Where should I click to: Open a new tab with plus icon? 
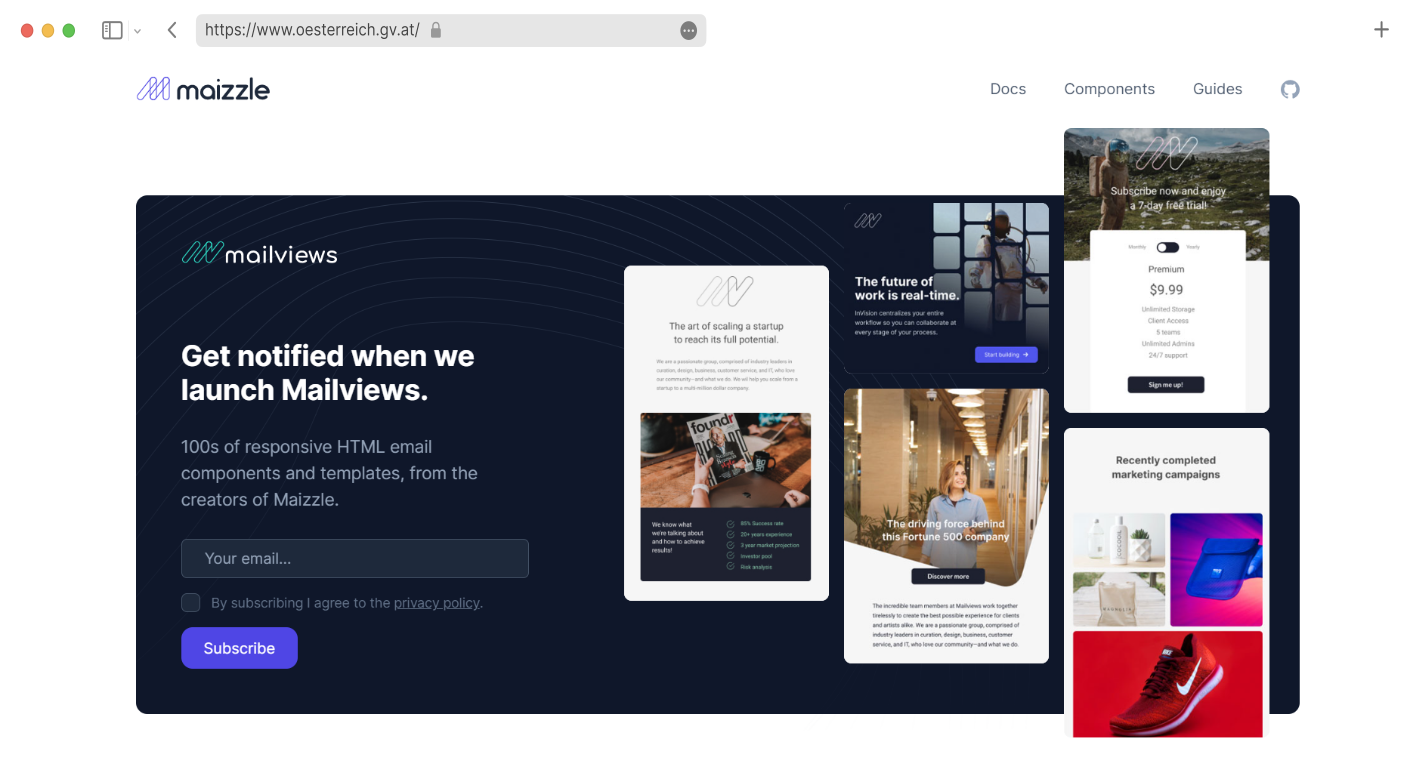[x=1381, y=30]
